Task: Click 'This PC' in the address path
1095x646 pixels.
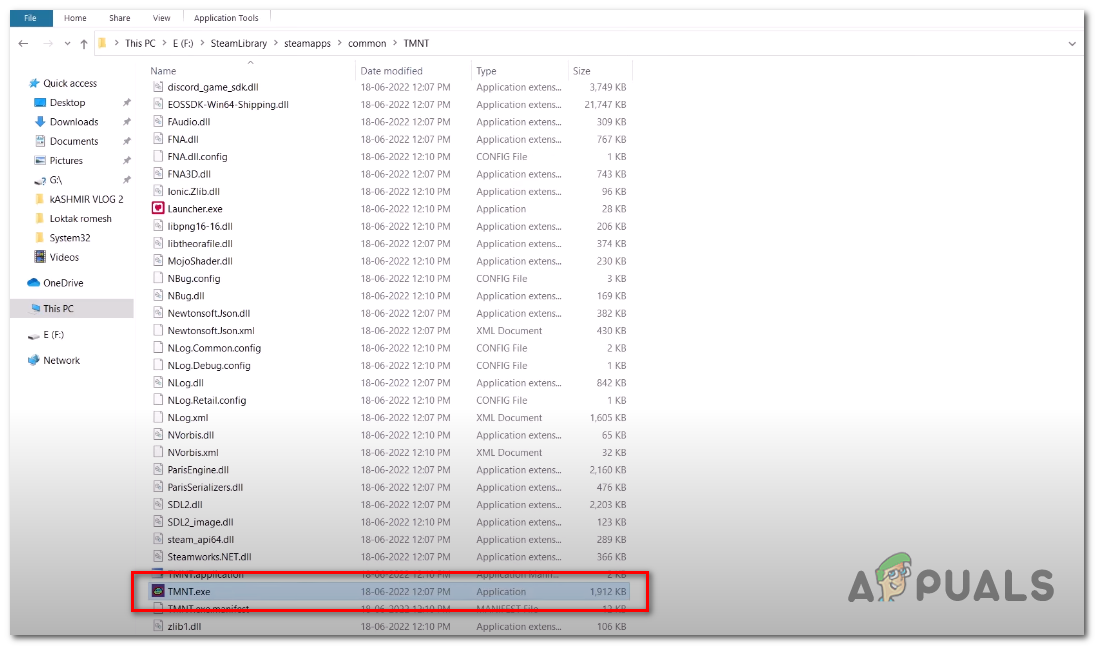Action: (140, 43)
